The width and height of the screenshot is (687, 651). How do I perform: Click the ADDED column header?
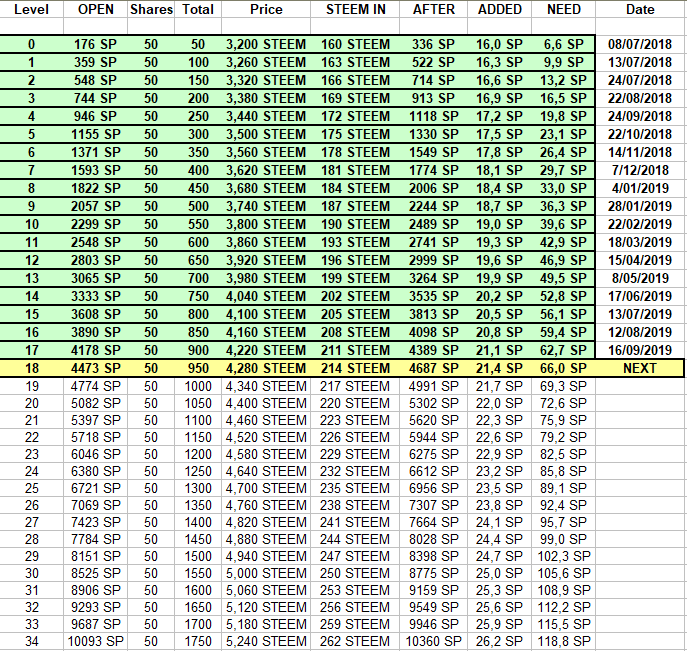(499, 9)
